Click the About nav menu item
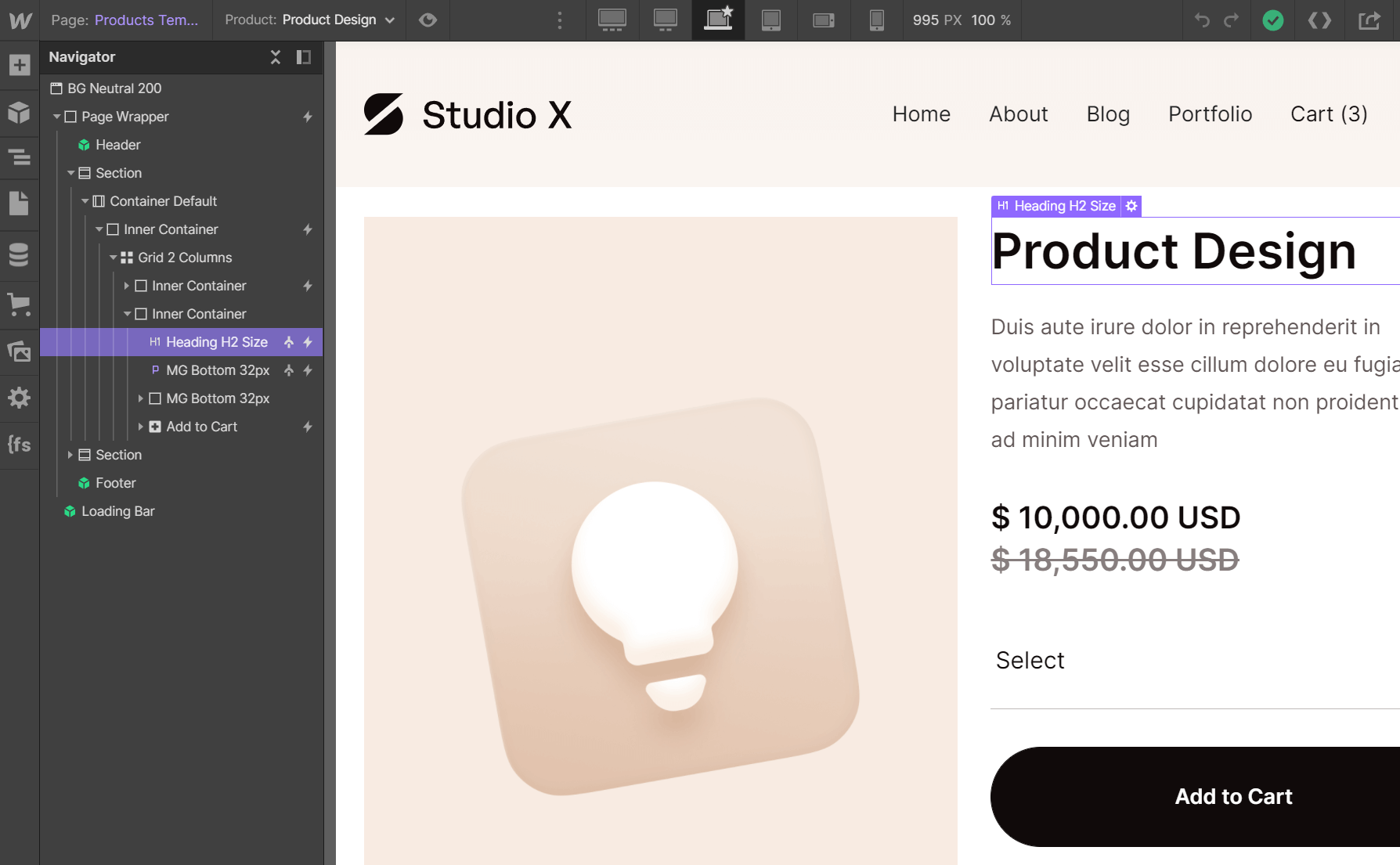1400x865 pixels. 1018,114
